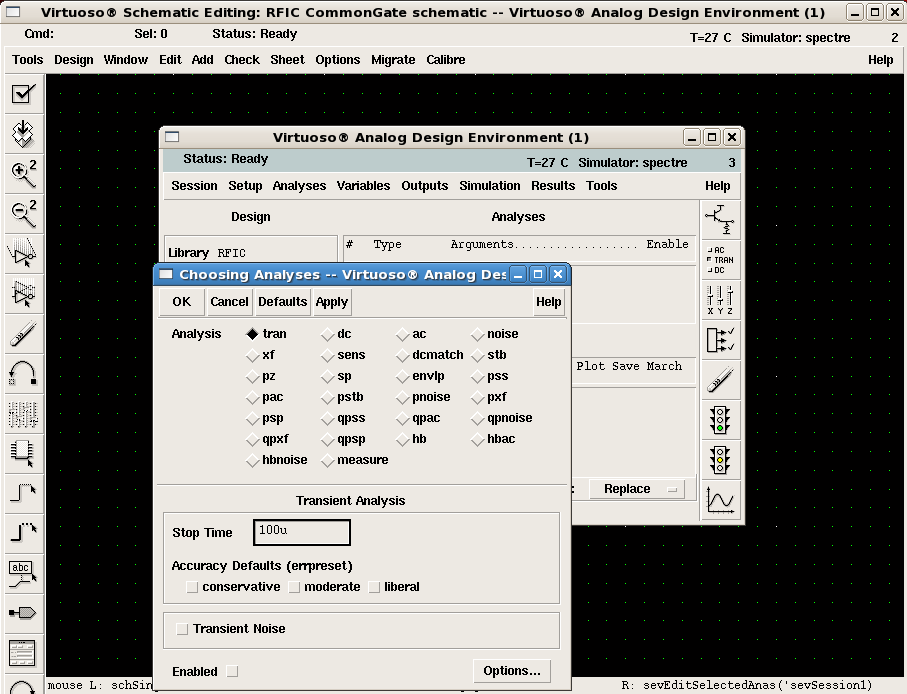Viewport: 907px width, 694px height.
Task: Open the Check menu in schematic window
Action: 242,60
